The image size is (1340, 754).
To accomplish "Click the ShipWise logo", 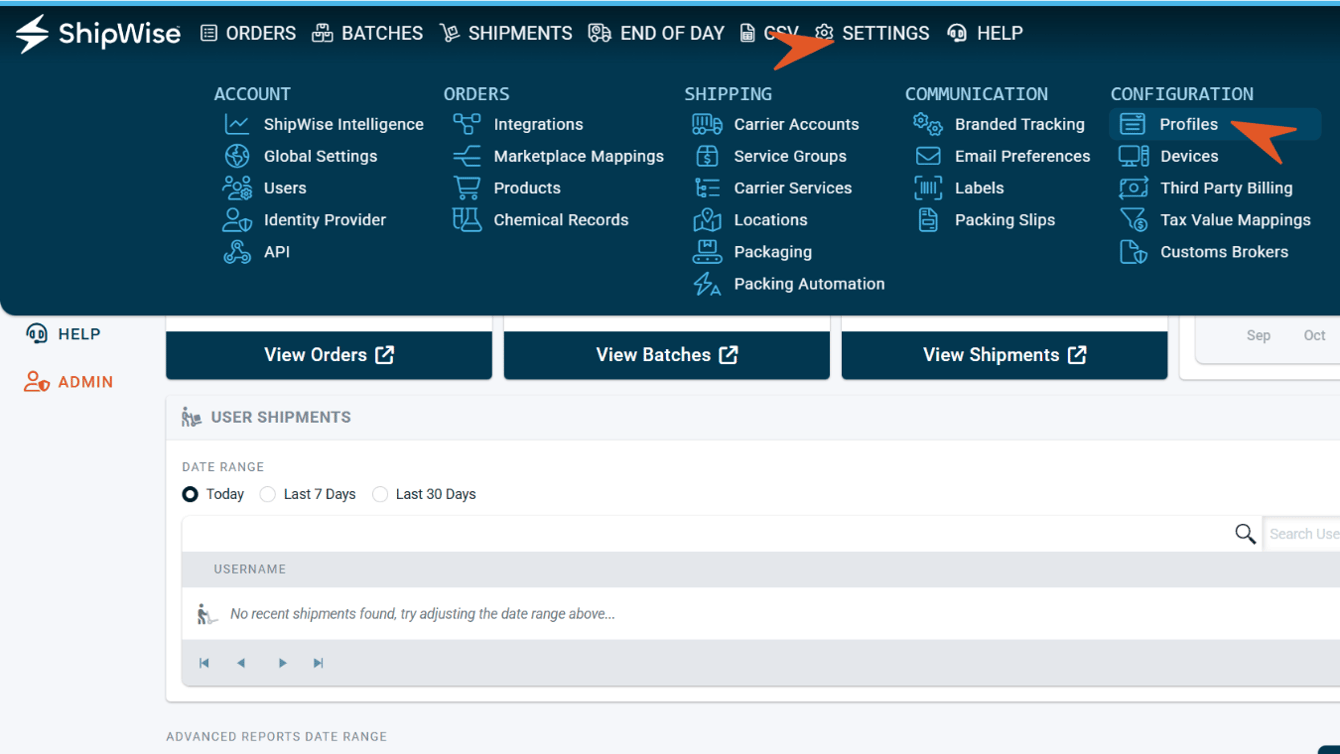I will [x=98, y=33].
